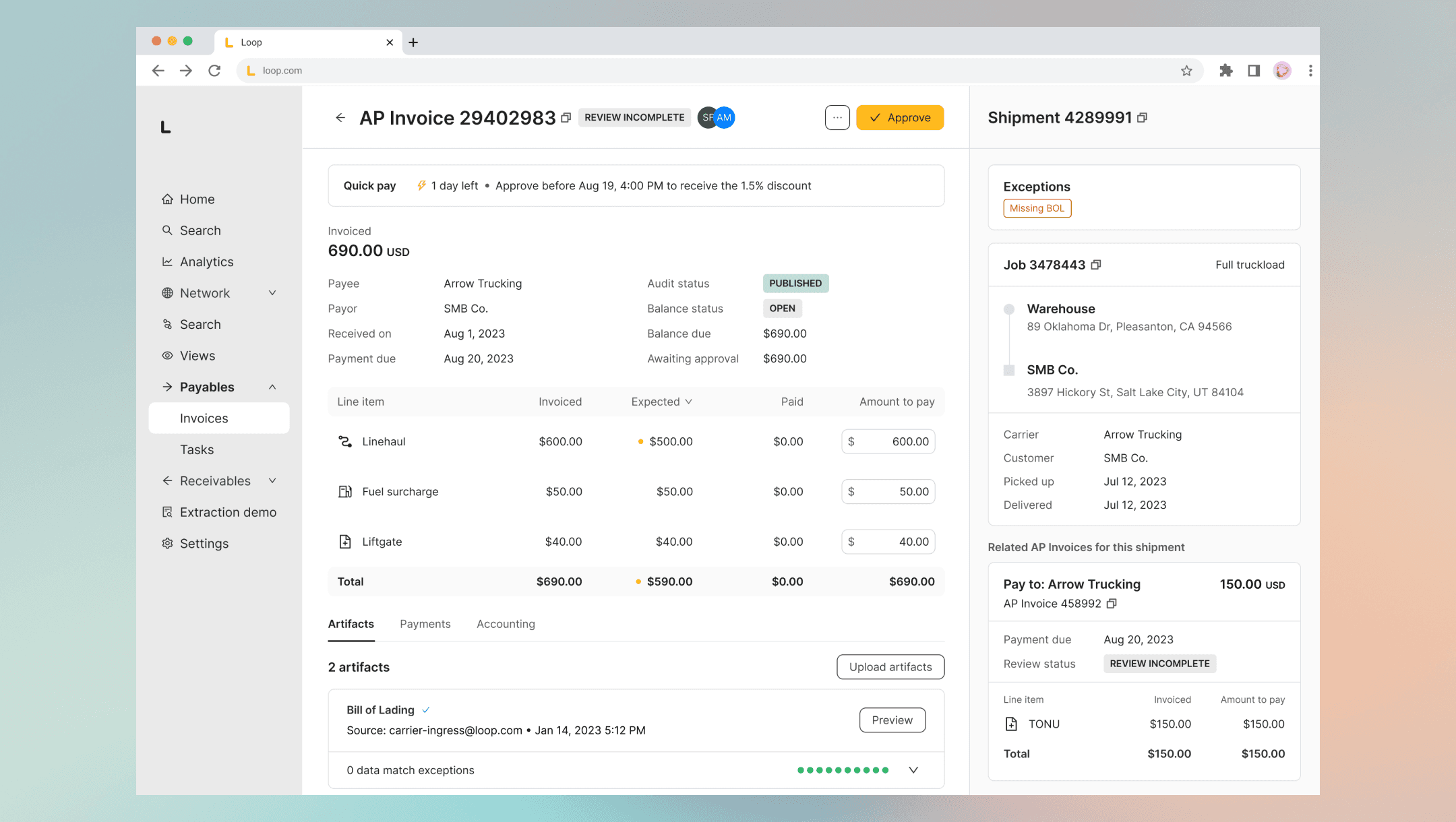The image size is (1456, 822).
Task: Expand the data match exceptions row
Action: point(913,770)
